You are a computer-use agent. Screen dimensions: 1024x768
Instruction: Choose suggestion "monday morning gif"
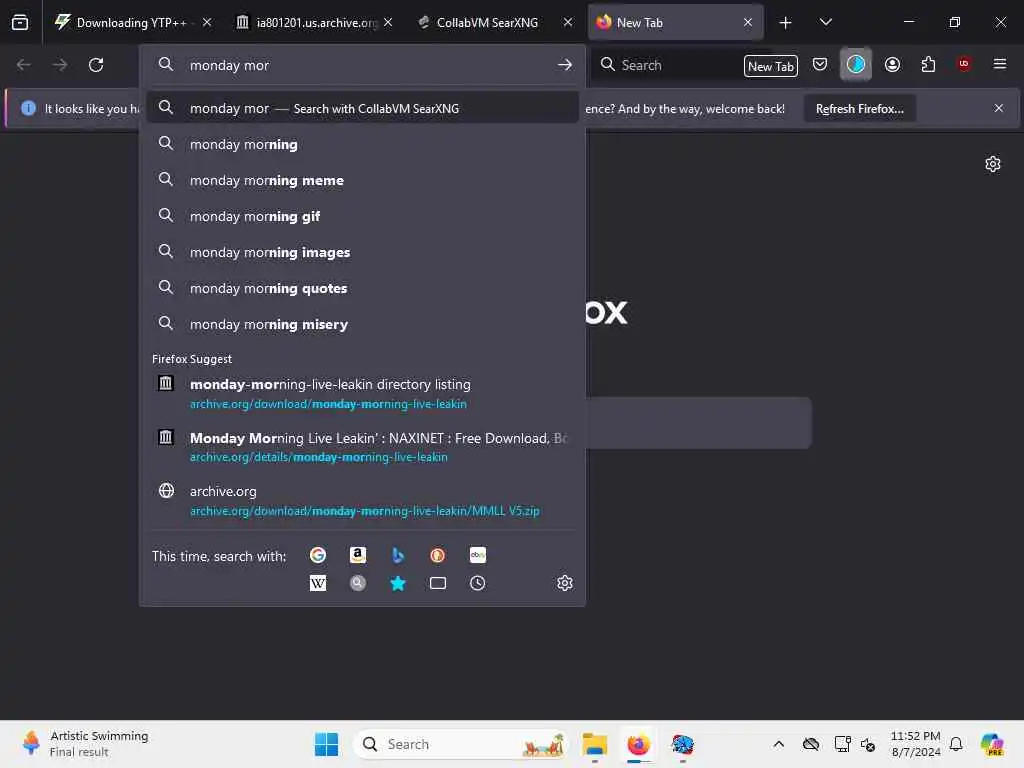362,216
